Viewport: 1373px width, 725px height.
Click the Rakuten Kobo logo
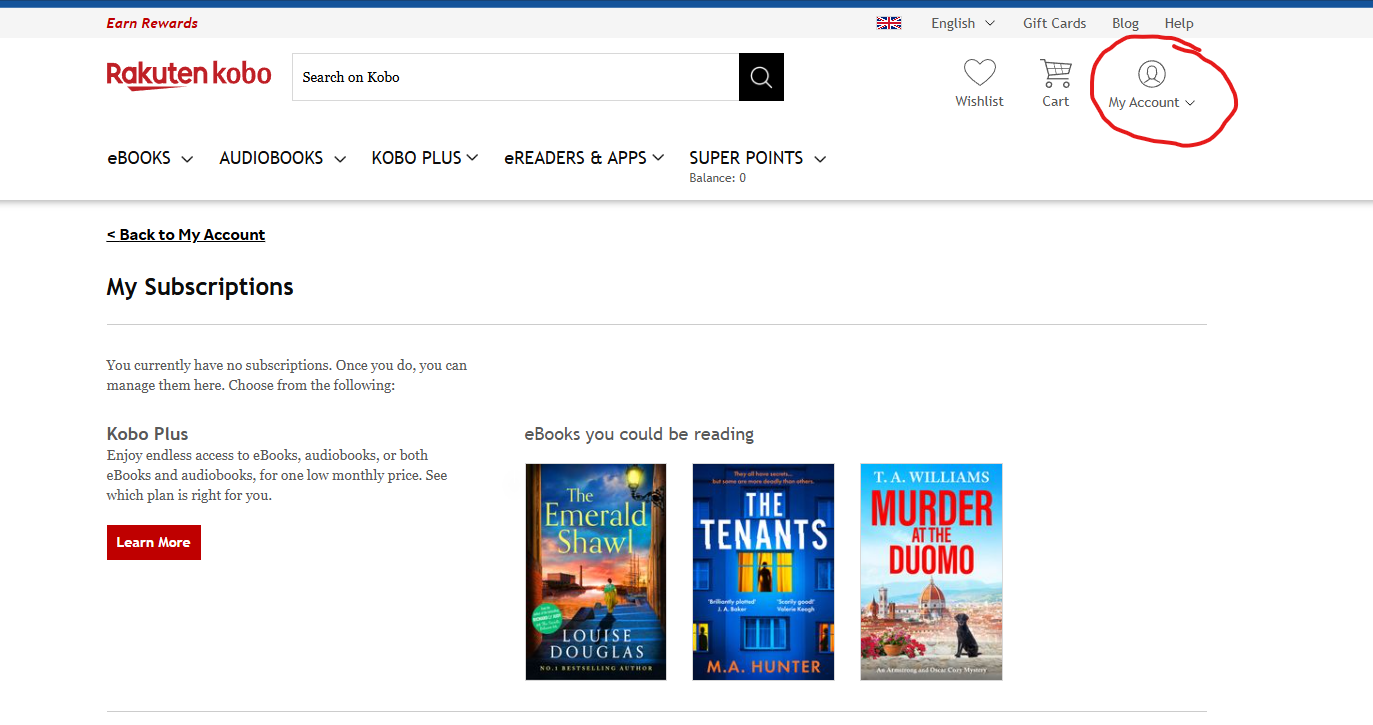pyautogui.click(x=188, y=74)
